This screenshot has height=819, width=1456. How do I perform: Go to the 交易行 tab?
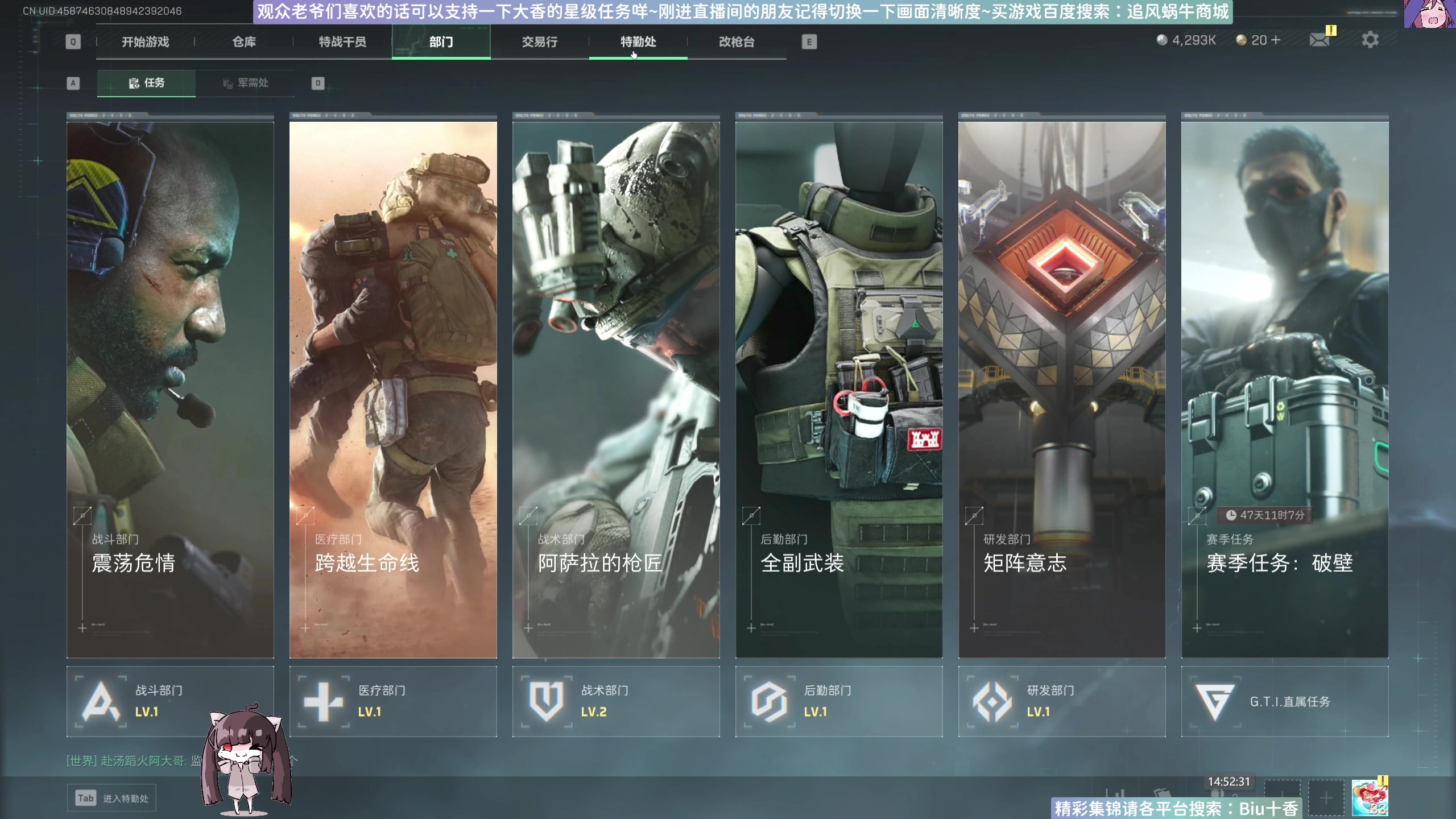pos(540,42)
